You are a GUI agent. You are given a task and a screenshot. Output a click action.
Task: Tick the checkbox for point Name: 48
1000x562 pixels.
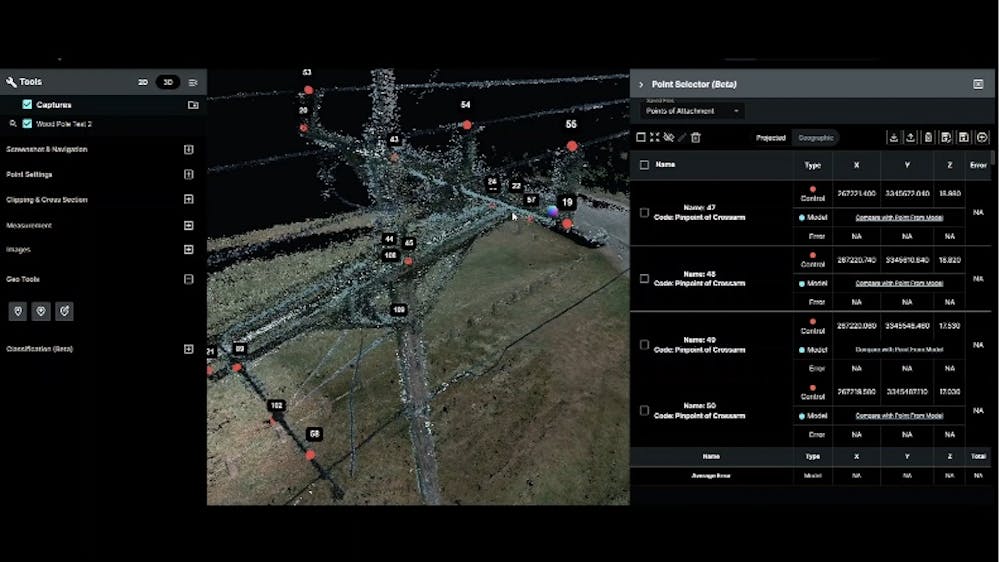pyautogui.click(x=644, y=279)
